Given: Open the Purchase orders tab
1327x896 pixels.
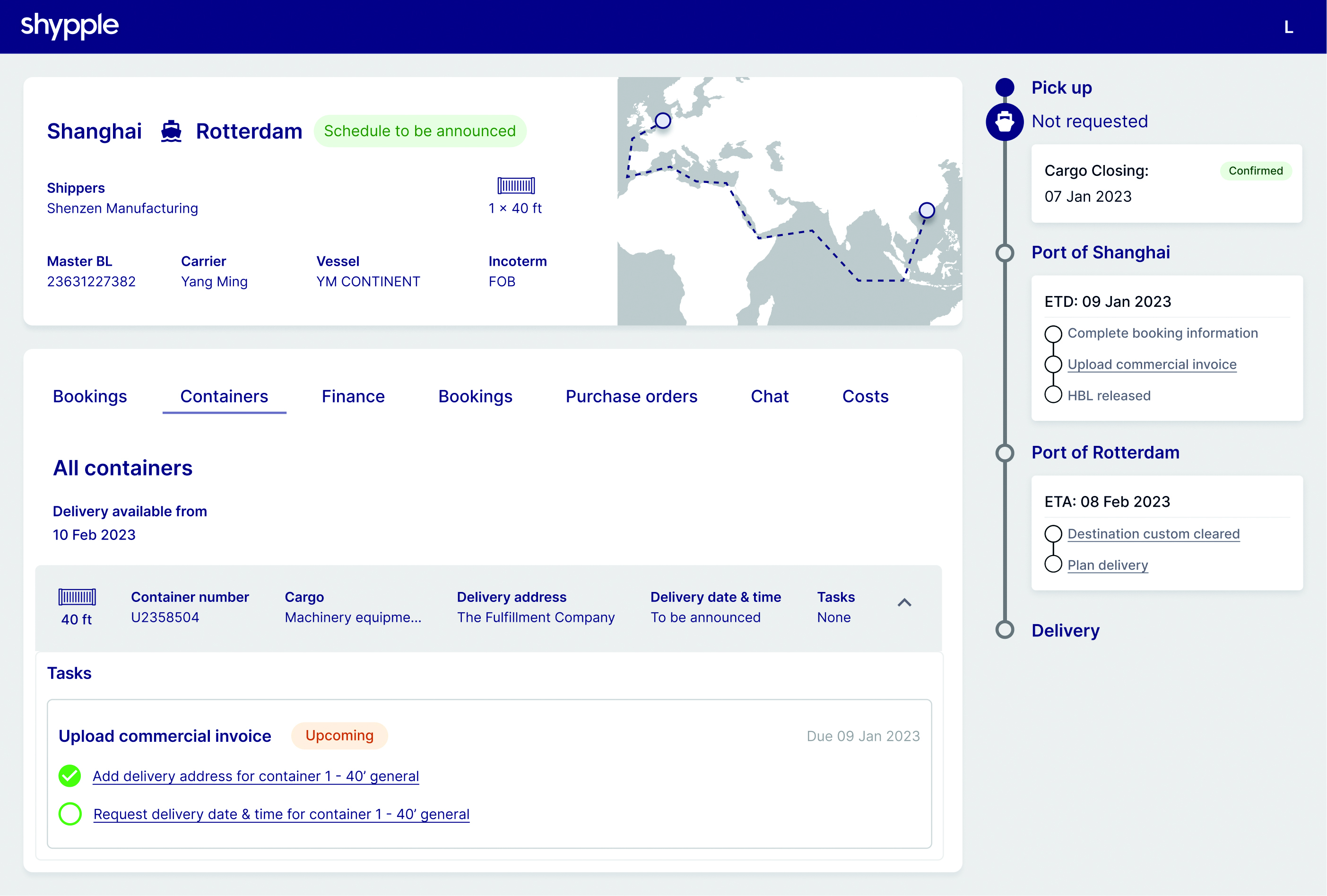Looking at the screenshot, I should pyautogui.click(x=632, y=396).
